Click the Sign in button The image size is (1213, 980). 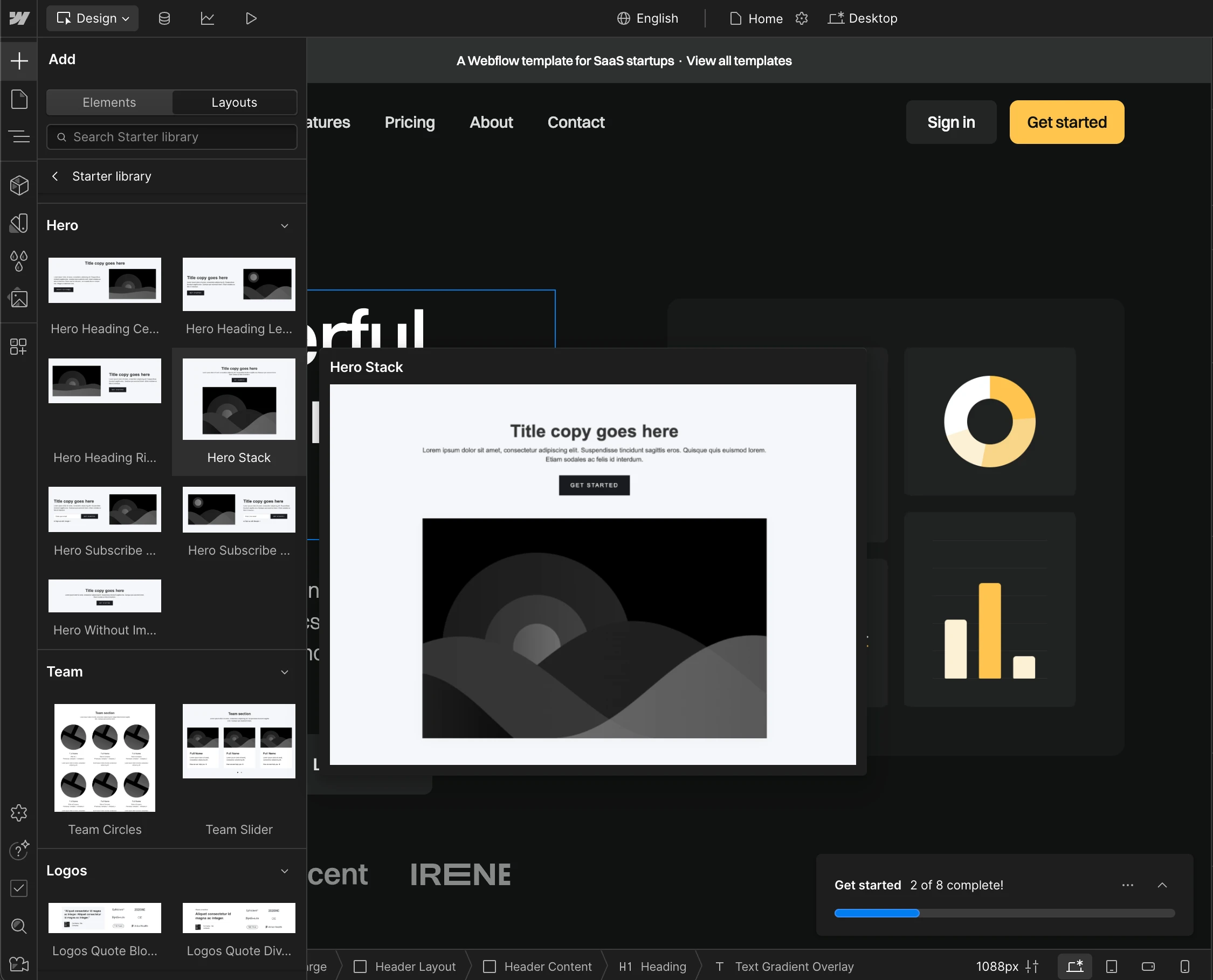coord(951,122)
